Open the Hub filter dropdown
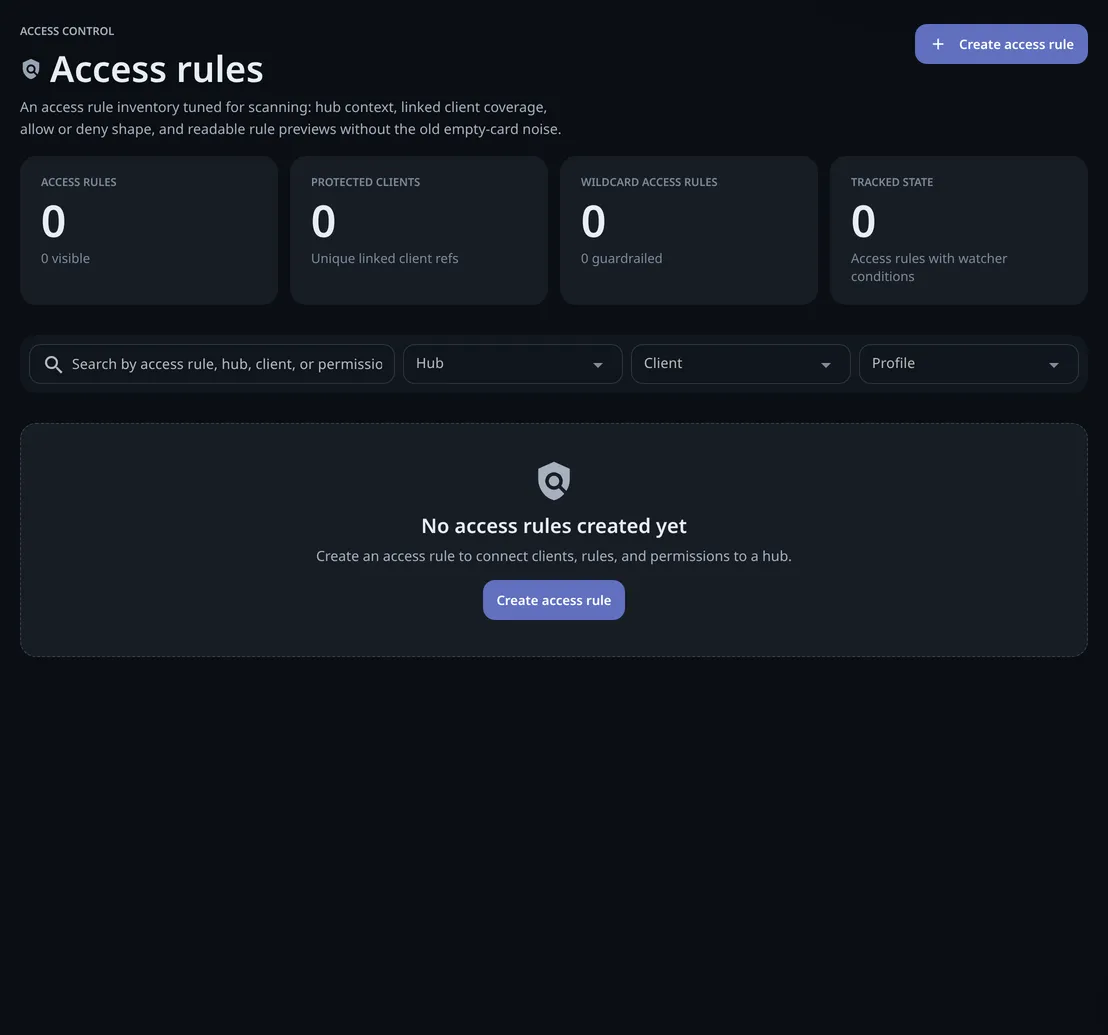1108x1035 pixels. (x=512, y=364)
